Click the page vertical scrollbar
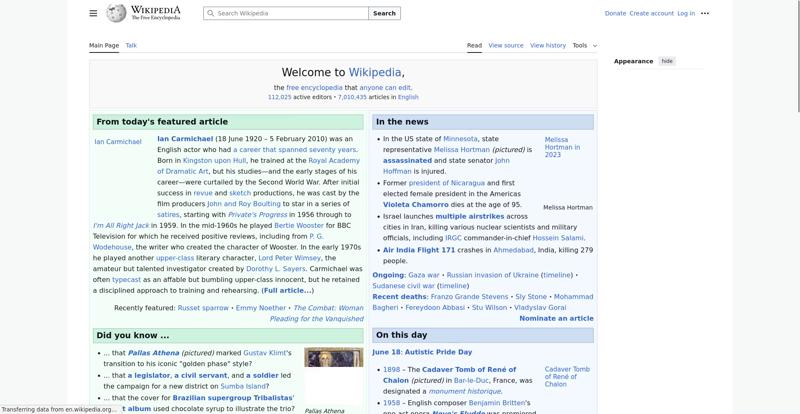This screenshot has height=414, width=800. point(796,56)
